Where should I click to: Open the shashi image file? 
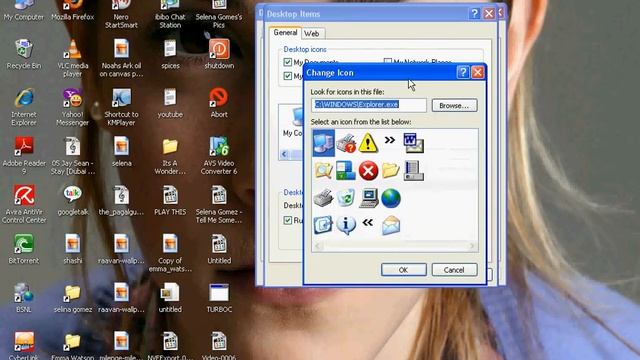73,249
